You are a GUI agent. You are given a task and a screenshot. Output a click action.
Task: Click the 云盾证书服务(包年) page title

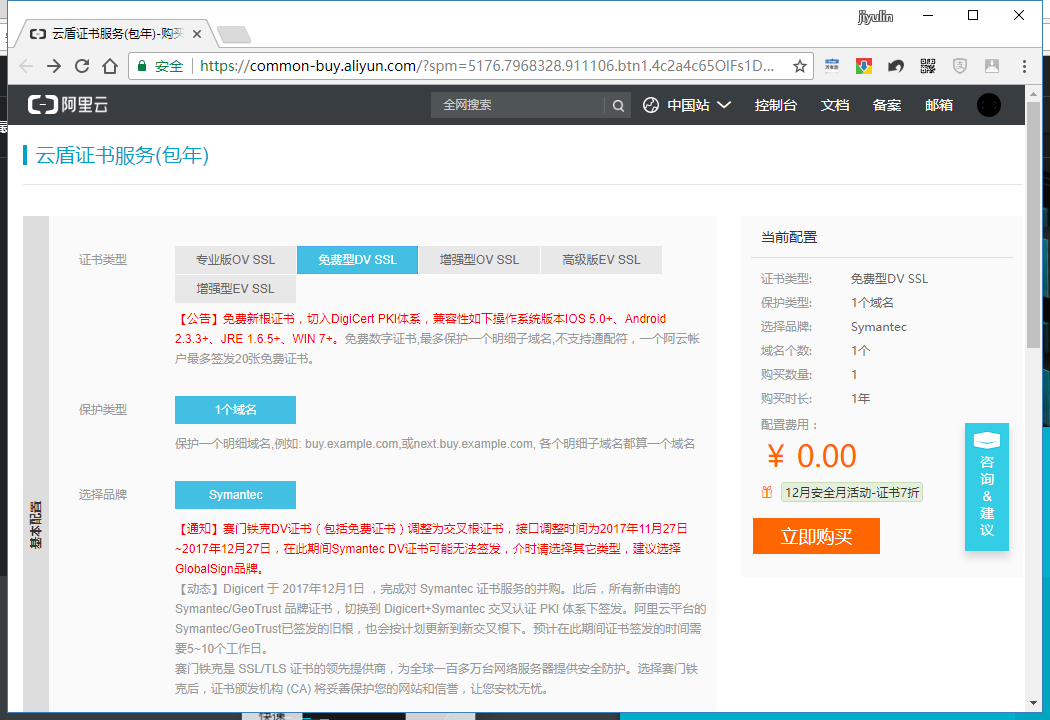click(122, 155)
